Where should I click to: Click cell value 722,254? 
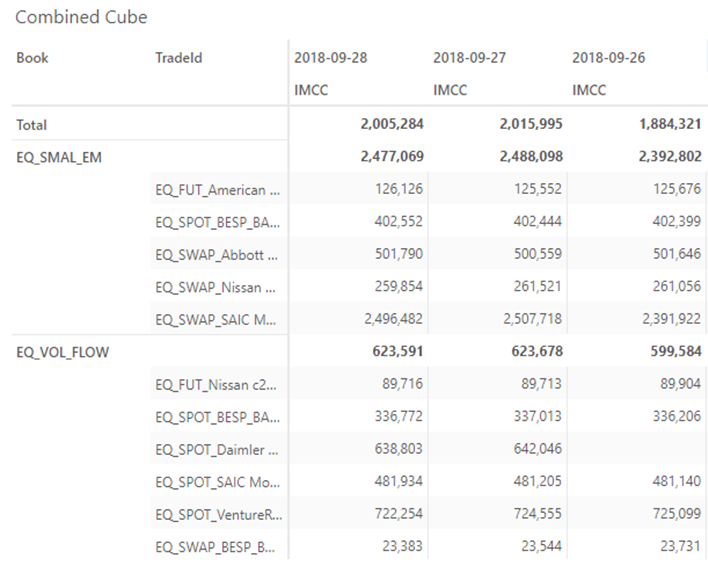[399, 514]
